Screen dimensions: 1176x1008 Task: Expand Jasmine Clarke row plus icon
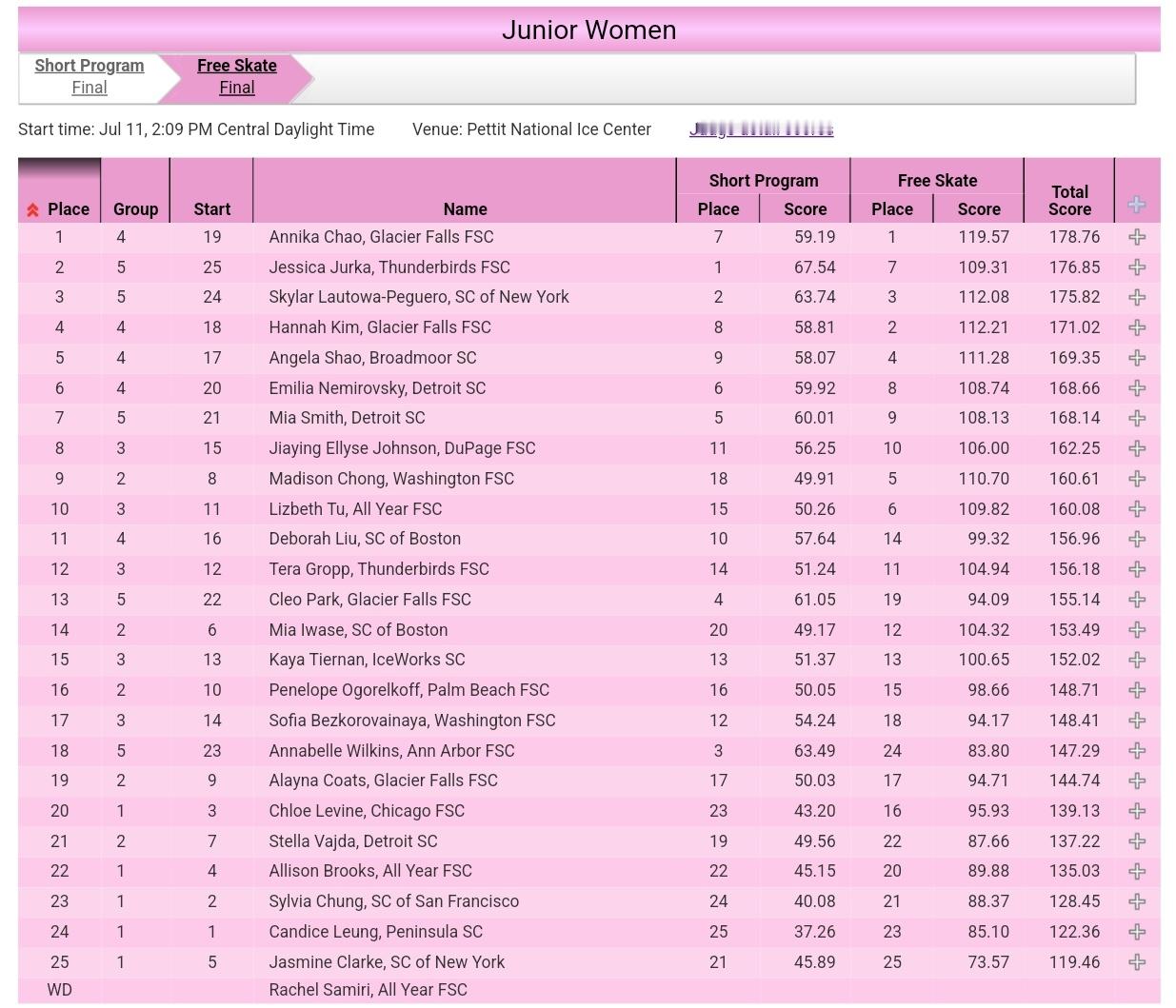point(1137,962)
